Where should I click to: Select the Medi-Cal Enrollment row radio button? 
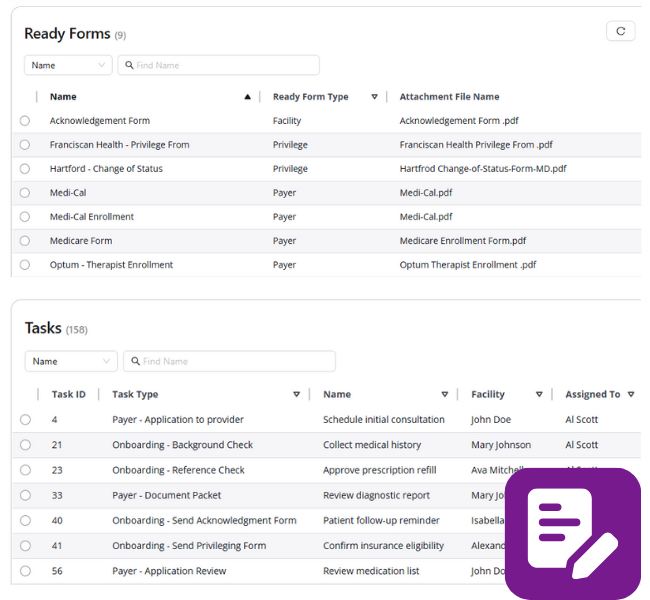point(25,217)
